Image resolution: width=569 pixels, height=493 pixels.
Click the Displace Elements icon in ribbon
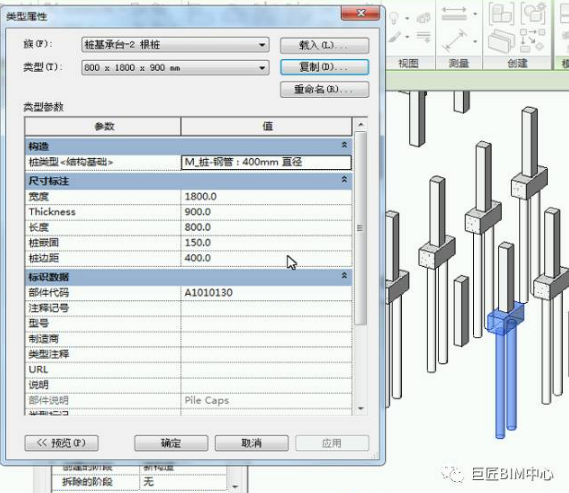423,17
